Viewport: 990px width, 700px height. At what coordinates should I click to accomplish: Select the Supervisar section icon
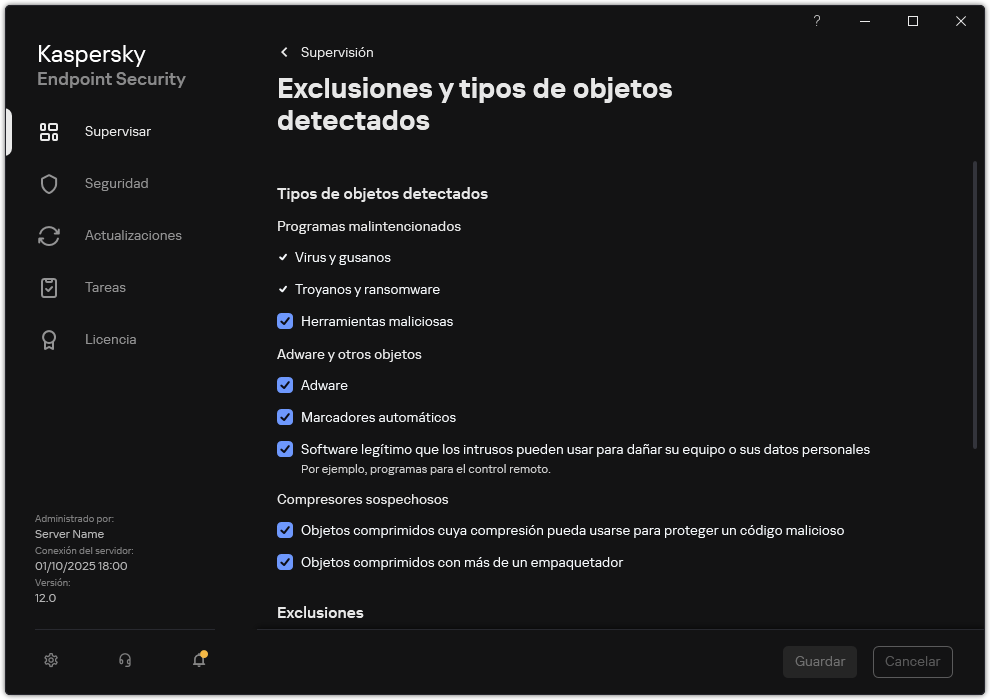point(49,131)
